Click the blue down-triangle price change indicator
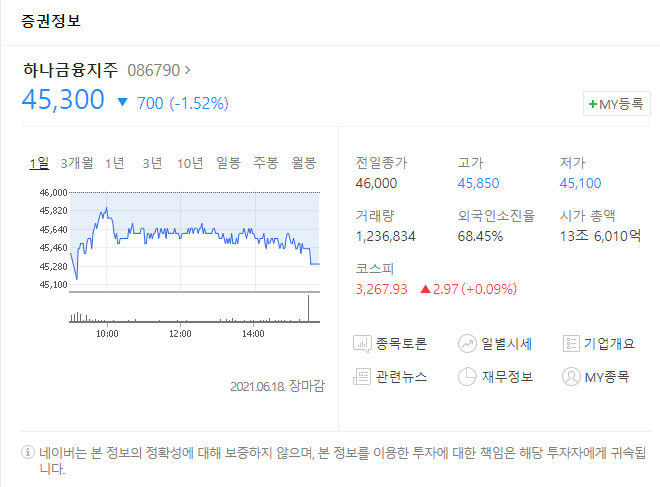 (x=122, y=102)
